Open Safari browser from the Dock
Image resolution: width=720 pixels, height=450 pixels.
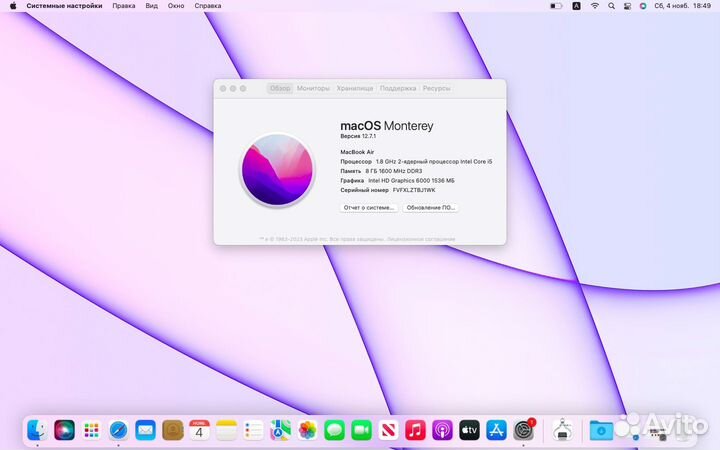(x=118, y=430)
